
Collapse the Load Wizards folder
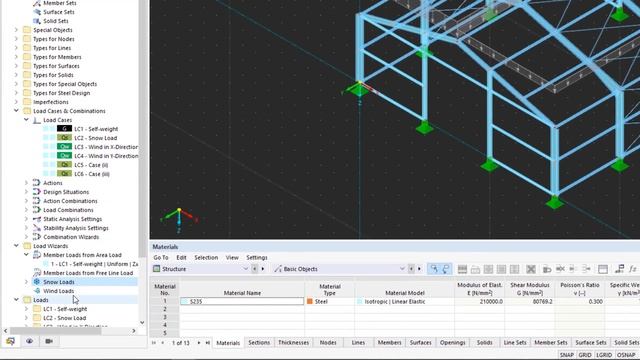pos(16,246)
